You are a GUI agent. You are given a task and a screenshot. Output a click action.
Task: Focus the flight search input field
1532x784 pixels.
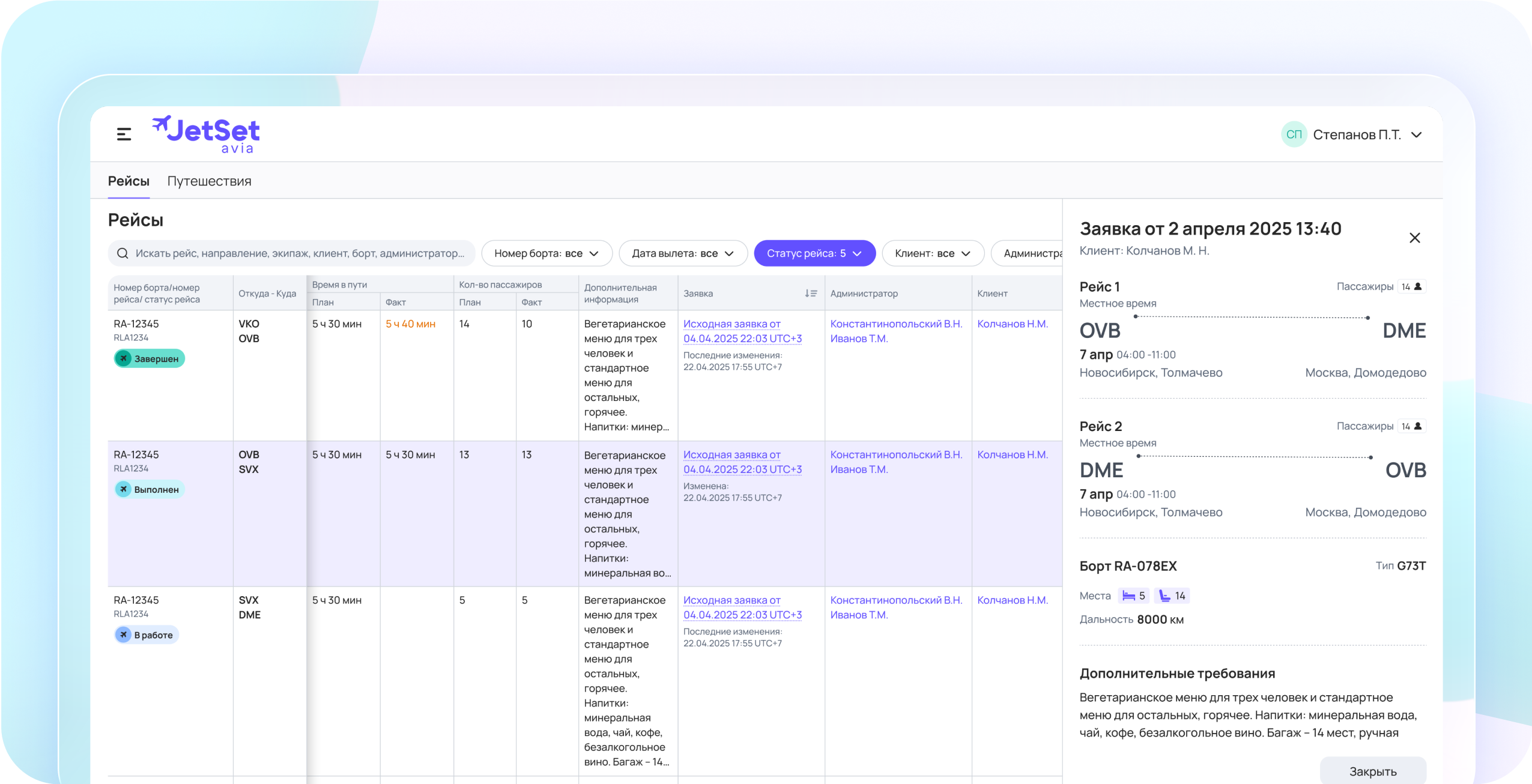[300, 253]
